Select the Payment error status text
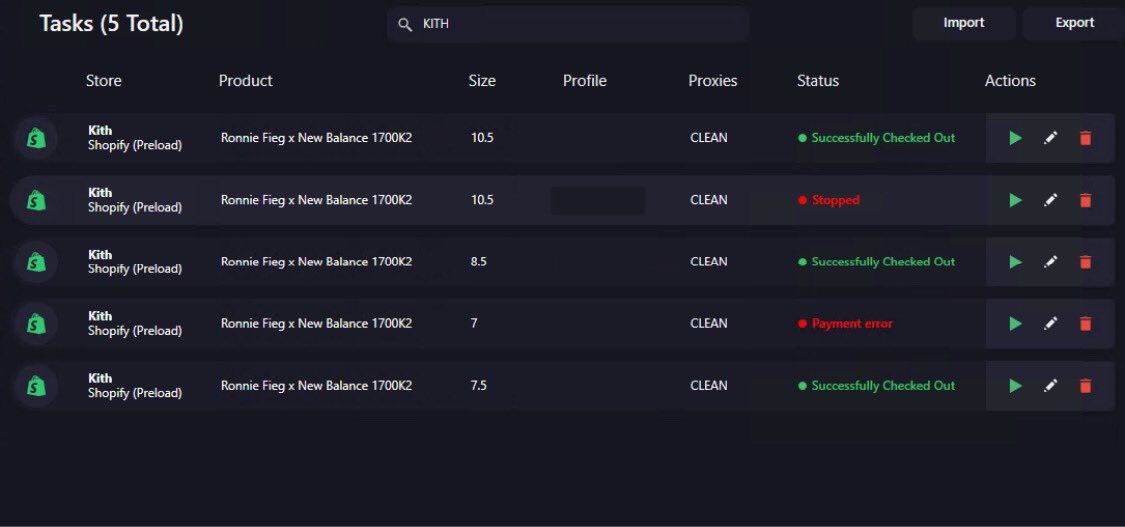1125x527 pixels. coord(852,324)
